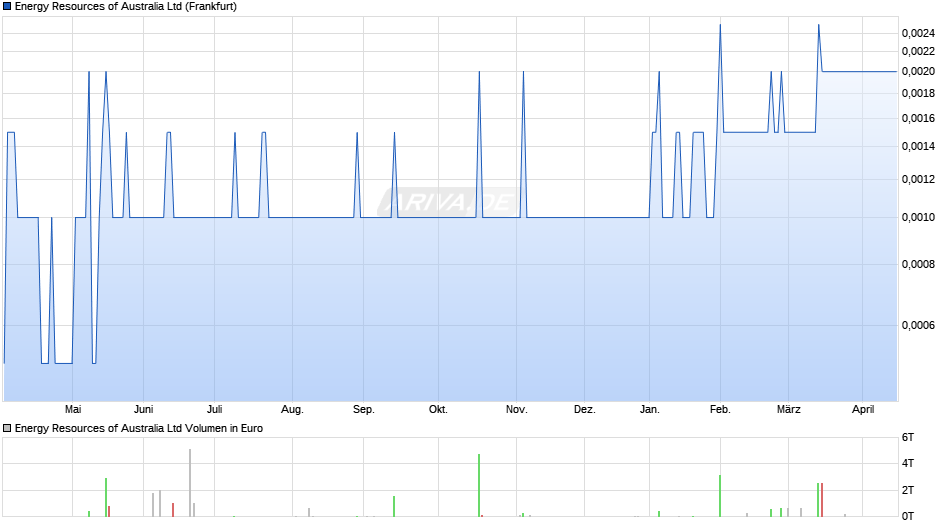Click the price spike in late October
The height and width of the screenshot is (526, 940).
pyautogui.click(x=480, y=72)
